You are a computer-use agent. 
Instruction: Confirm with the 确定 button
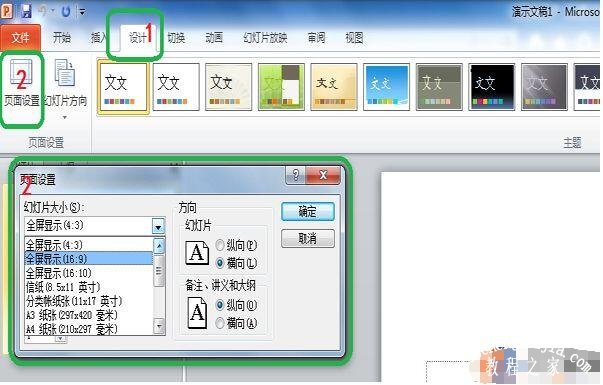tap(308, 212)
